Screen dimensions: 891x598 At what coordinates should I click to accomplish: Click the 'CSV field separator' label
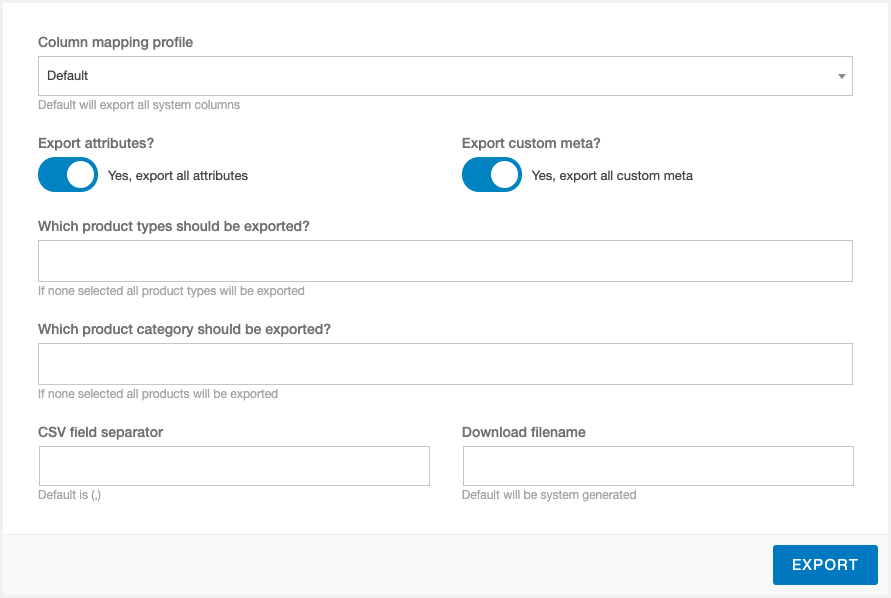[x=101, y=432]
